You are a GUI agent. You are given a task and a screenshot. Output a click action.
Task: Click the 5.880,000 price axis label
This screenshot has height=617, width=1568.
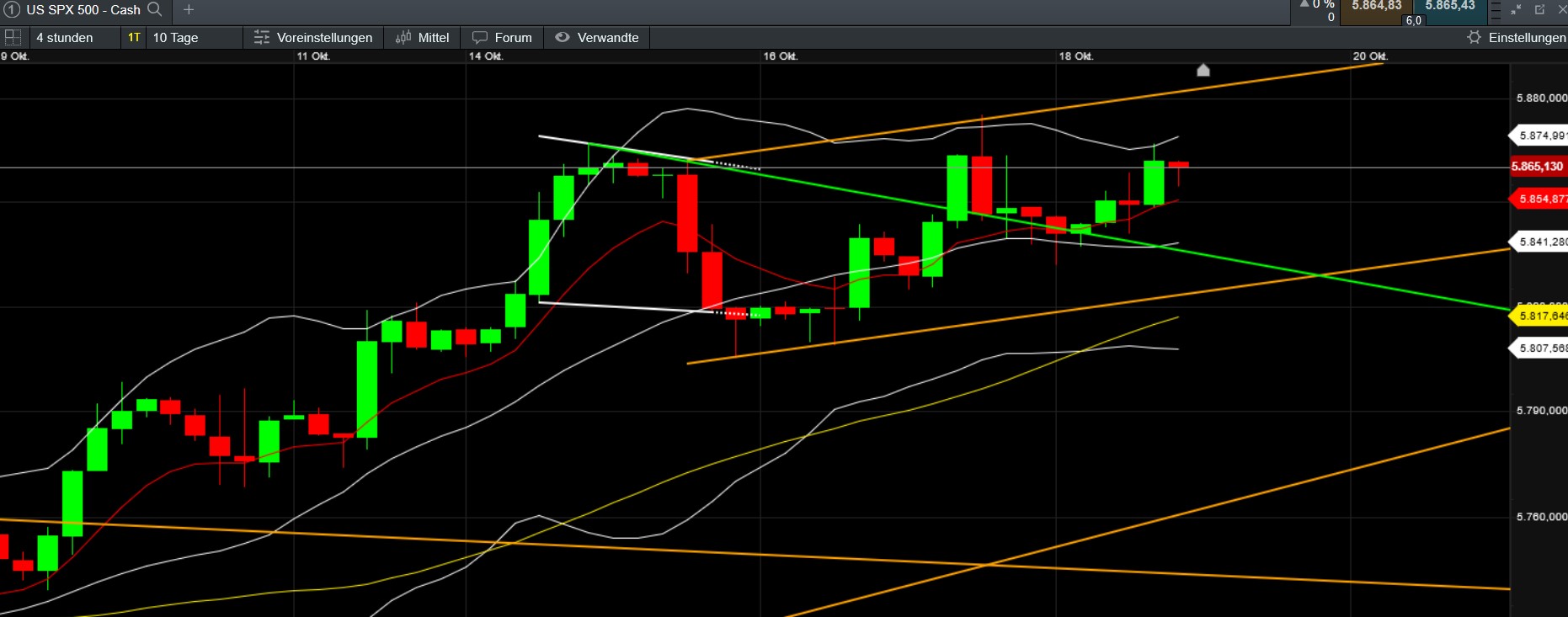(1542, 98)
